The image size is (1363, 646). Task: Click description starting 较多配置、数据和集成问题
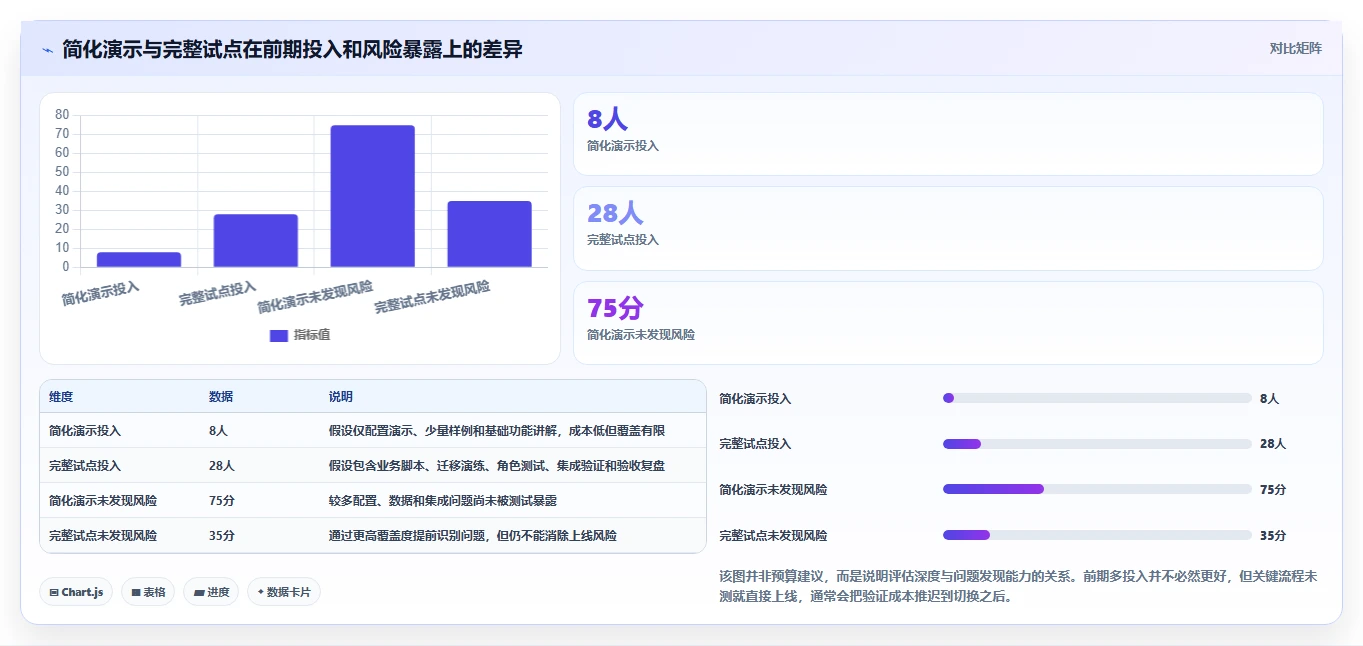pyautogui.click(x=443, y=501)
